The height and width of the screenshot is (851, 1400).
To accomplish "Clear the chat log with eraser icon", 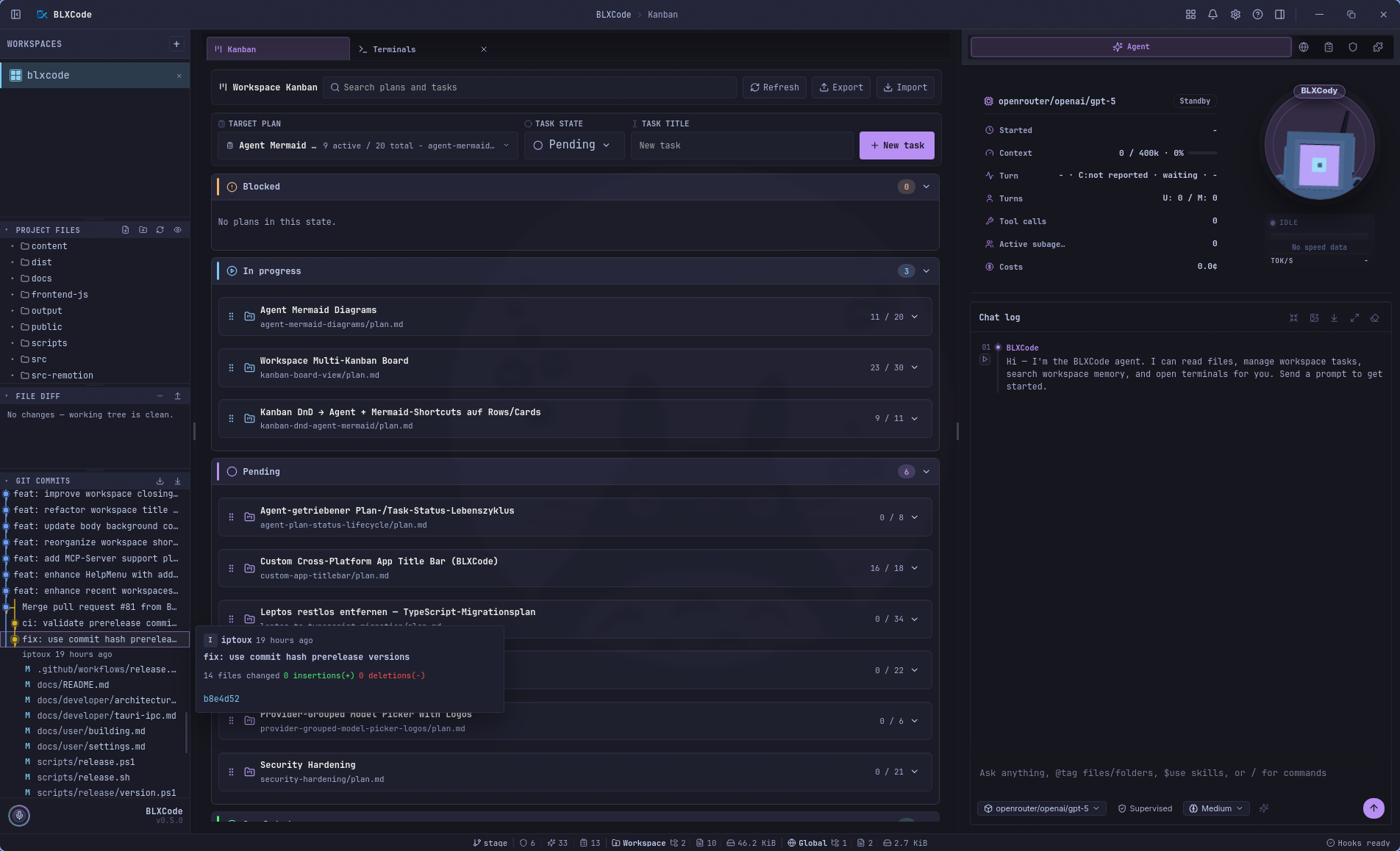I will 1374,318.
